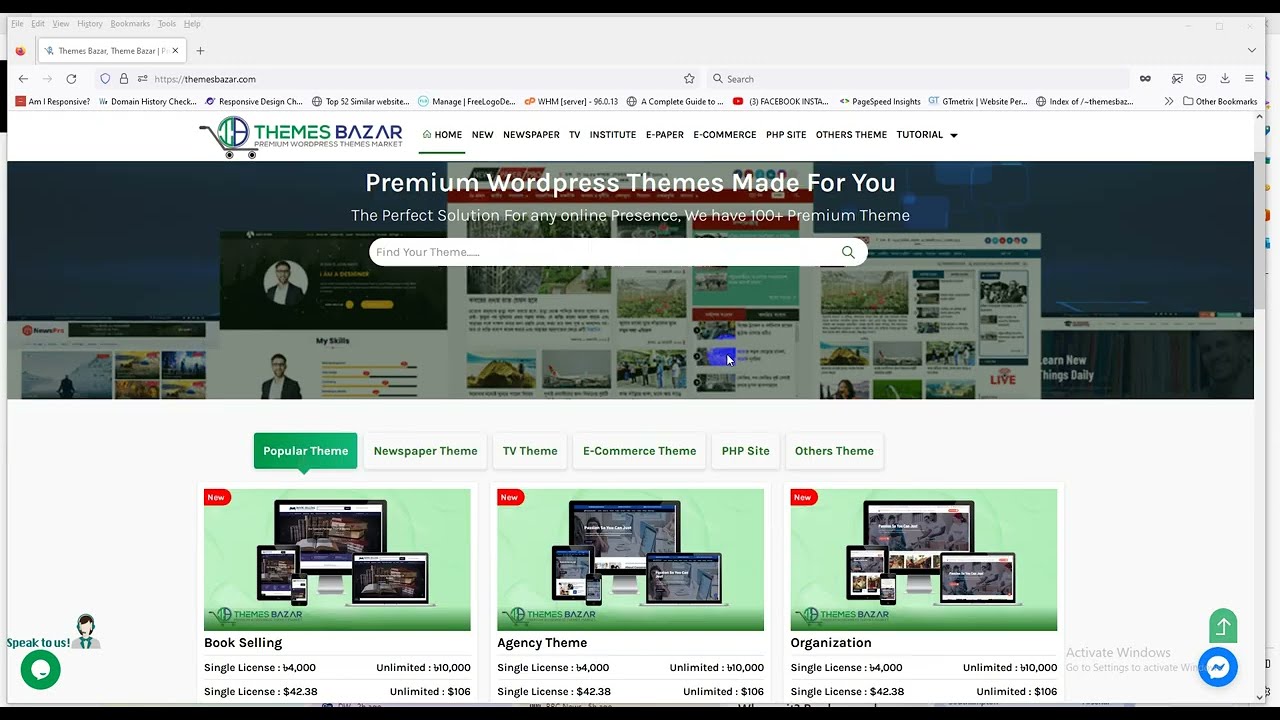The width and height of the screenshot is (1280, 720).
Task: Click the Themes Bazar logo
Action: coord(300,137)
